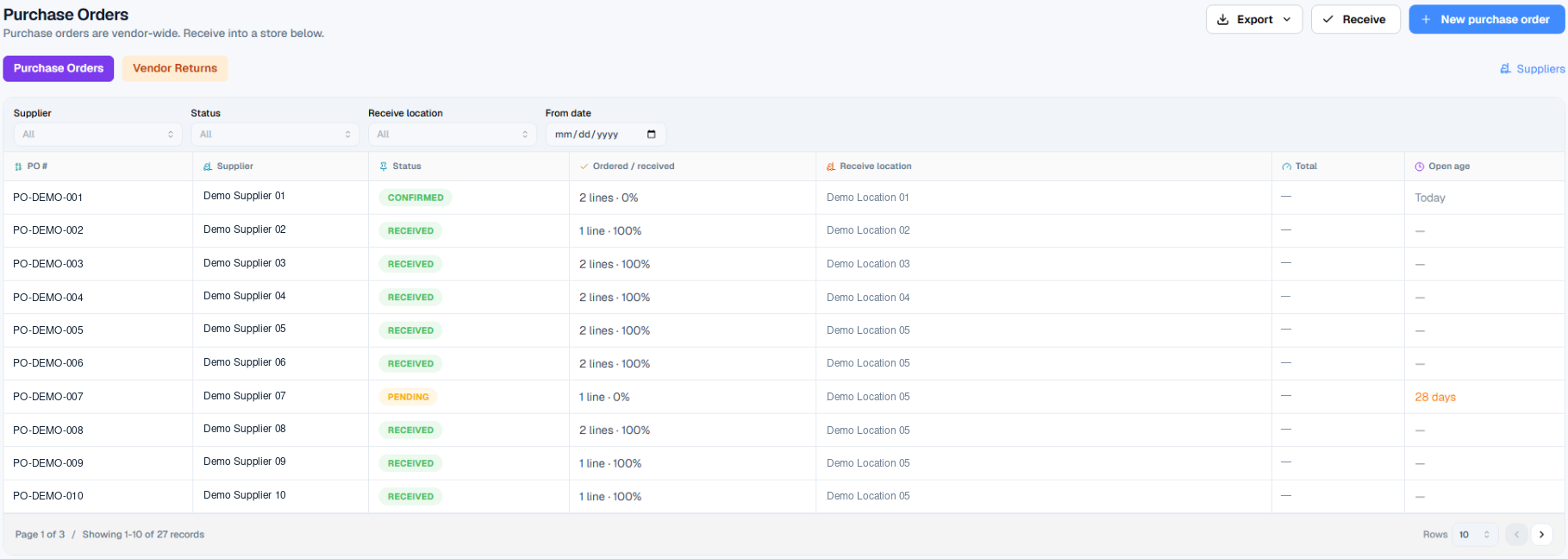Click the "28 days" open age value
The width and height of the screenshot is (1568, 559).
pos(1435,398)
